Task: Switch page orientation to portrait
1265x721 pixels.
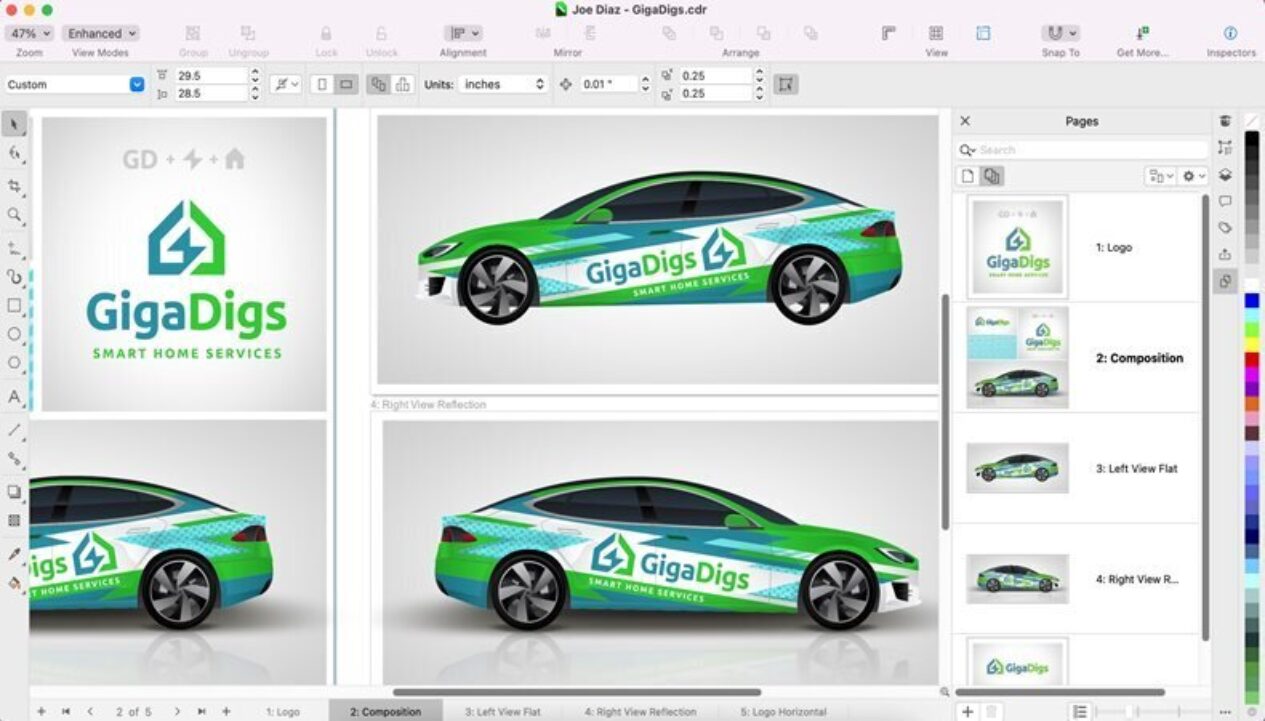Action: click(x=322, y=85)
